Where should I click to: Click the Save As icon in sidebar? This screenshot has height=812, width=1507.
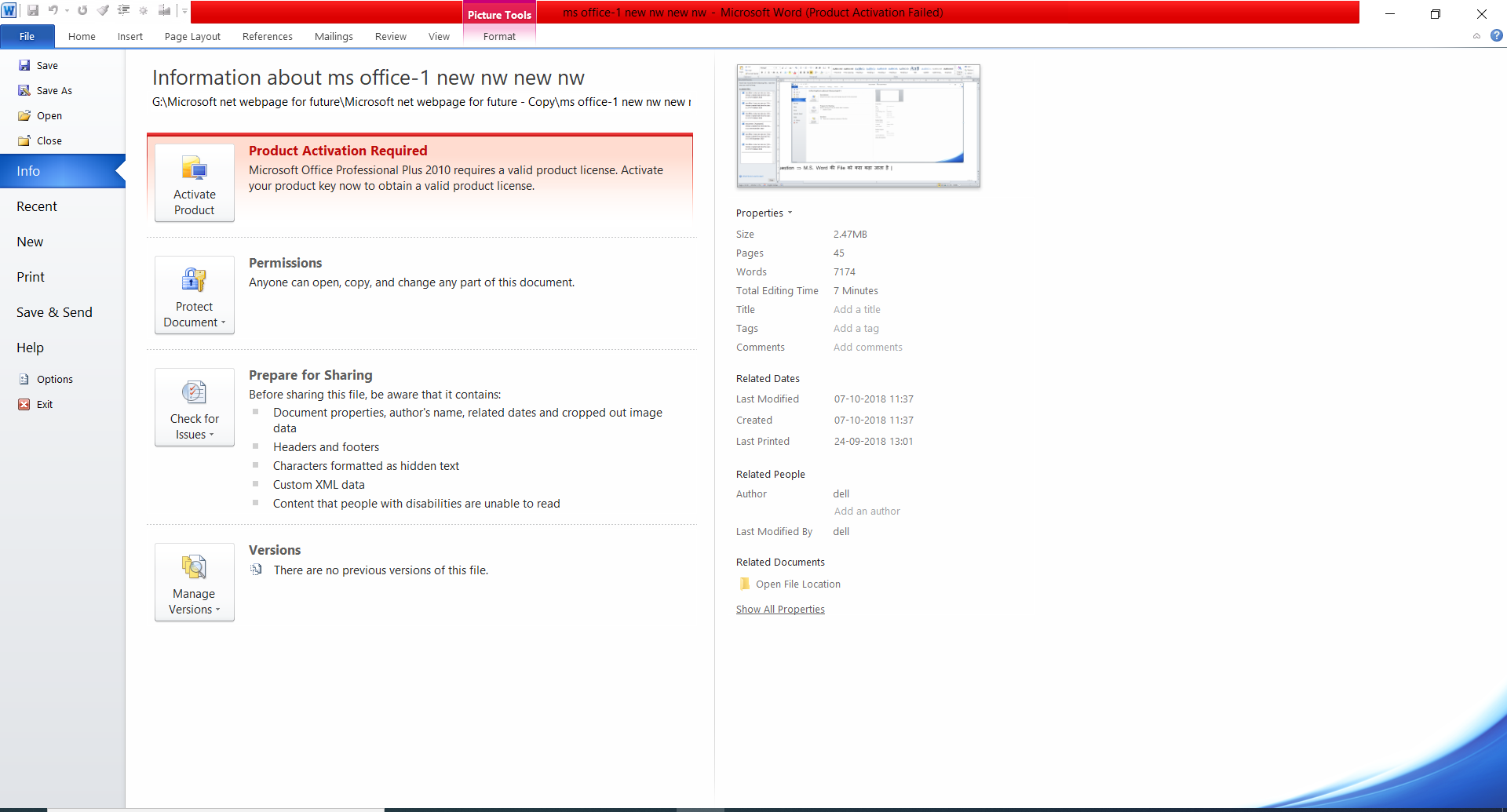pyautogui.click(x=24, y=89)
